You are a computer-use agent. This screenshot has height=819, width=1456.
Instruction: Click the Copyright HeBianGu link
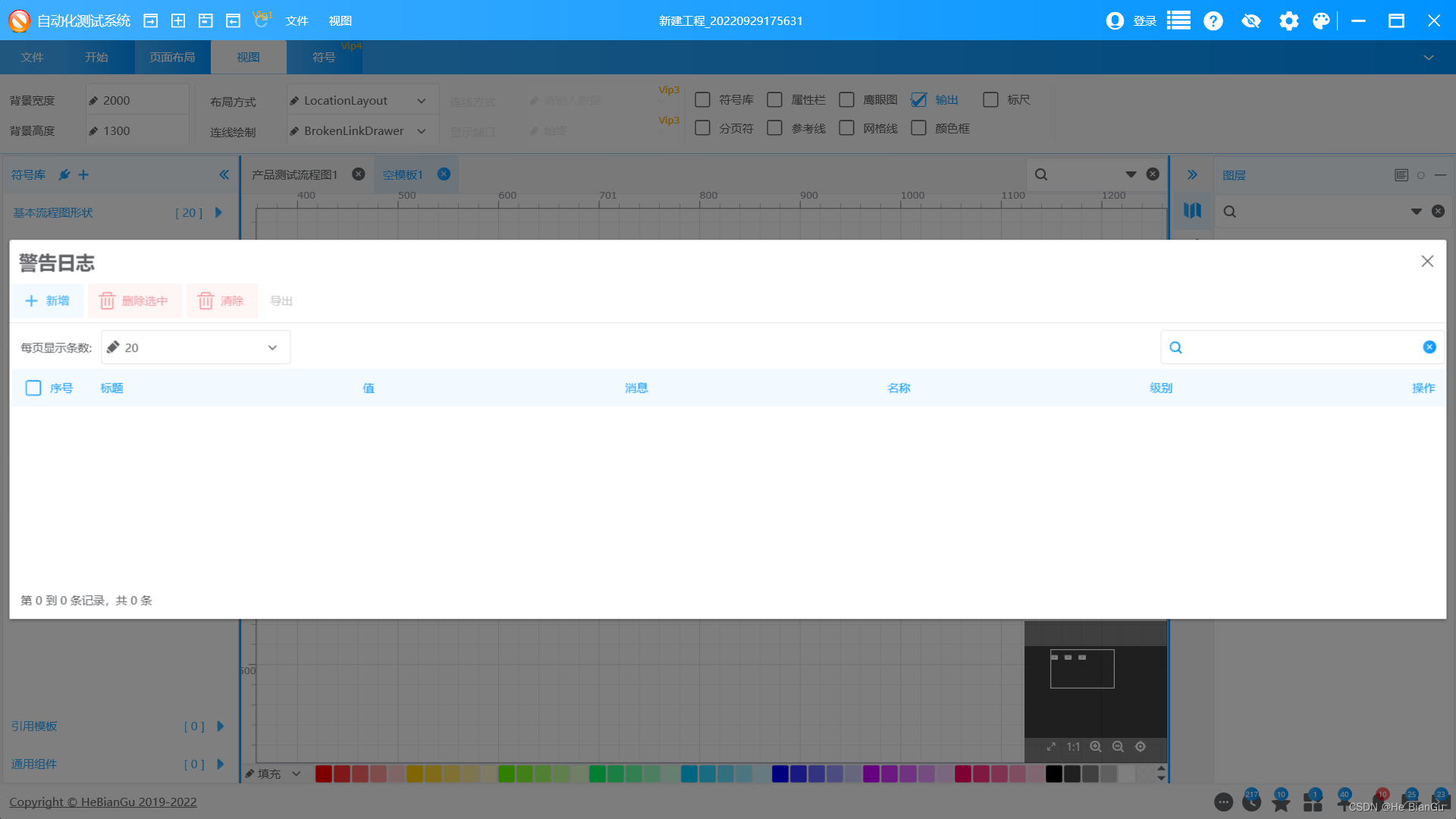102,802
